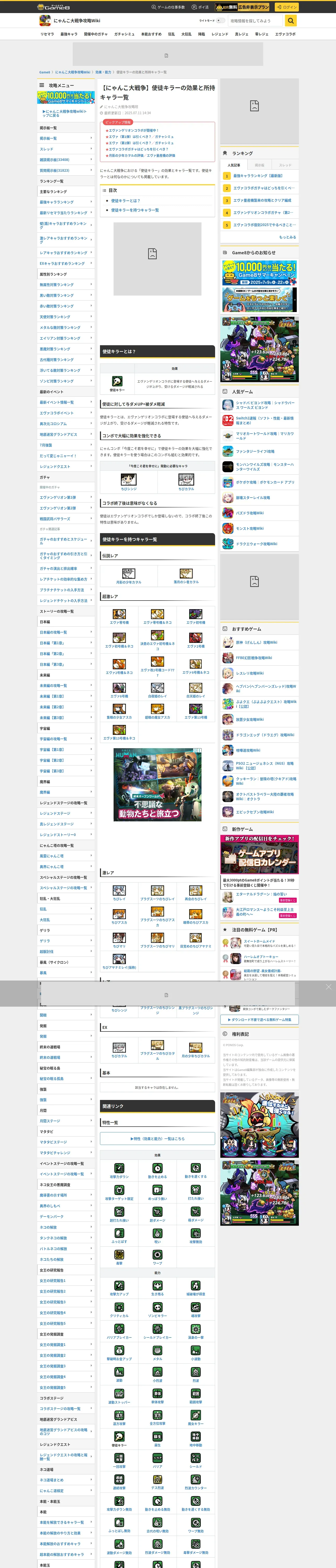This screenshot has height=1568, width=336.
Task: Click the 撃破時お金アップ money bag icon
Action: coord(120,1350)
